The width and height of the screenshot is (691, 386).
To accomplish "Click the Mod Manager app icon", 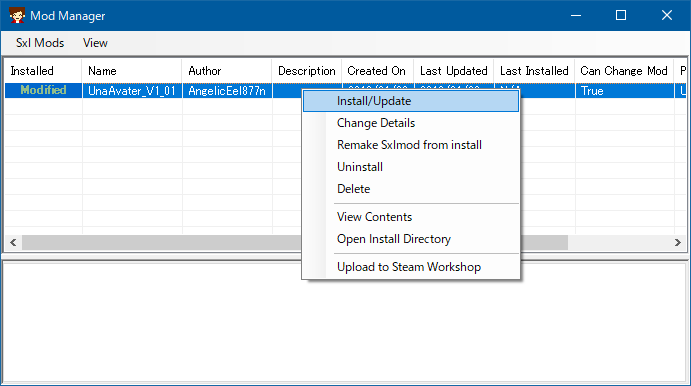I will [x=17, y=15].
